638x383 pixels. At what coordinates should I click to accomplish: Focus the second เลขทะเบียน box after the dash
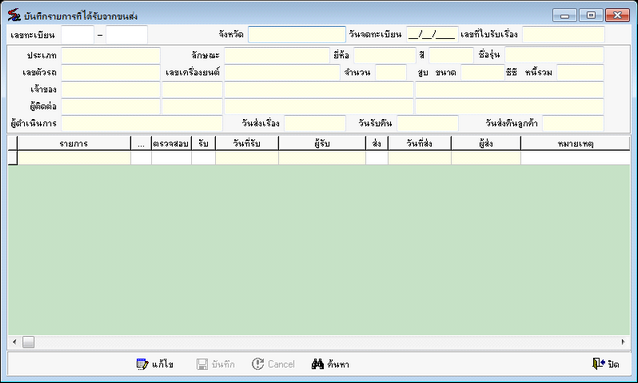click(x=127, y=35)
